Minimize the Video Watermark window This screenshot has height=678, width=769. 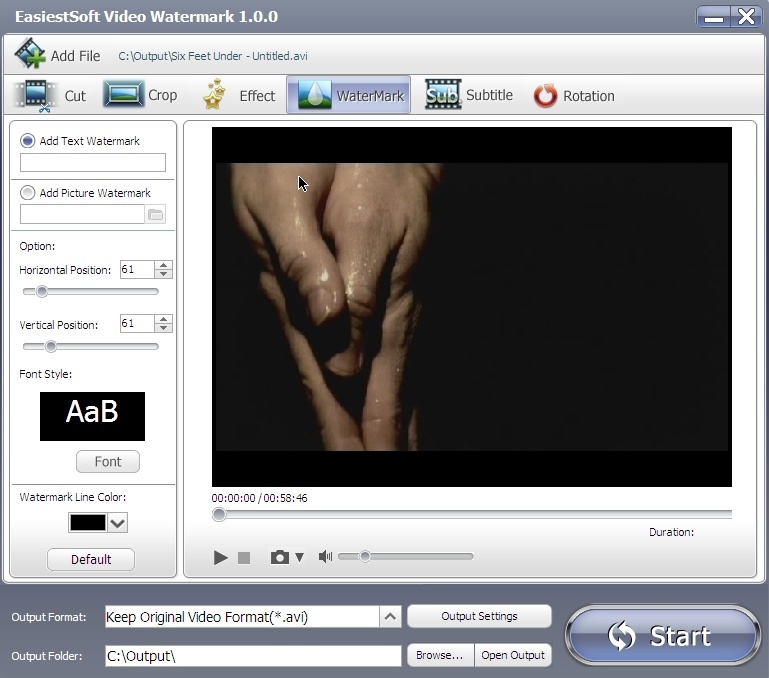click(x=714, y=17)
